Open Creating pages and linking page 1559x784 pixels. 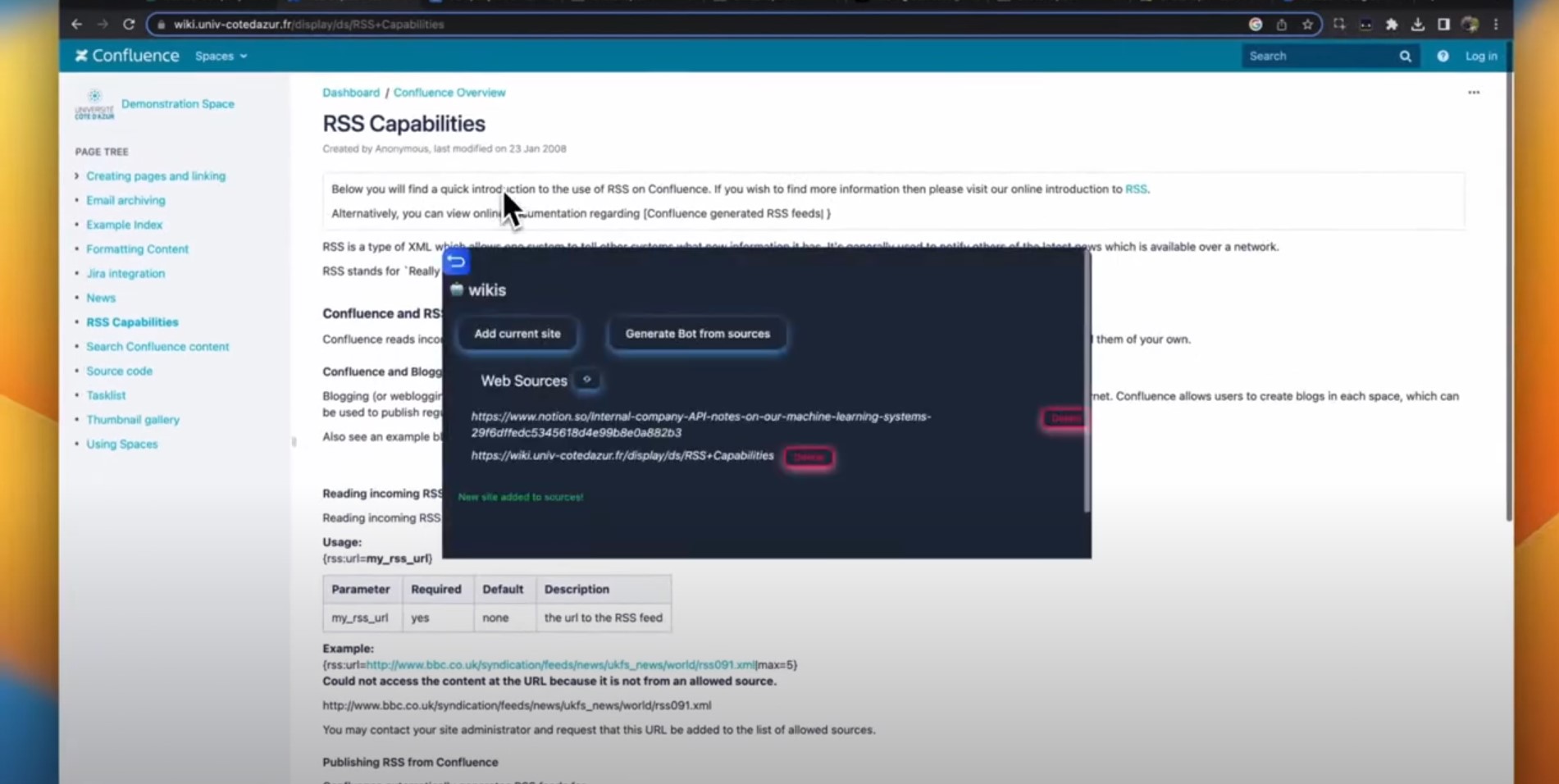pos(156,176)
